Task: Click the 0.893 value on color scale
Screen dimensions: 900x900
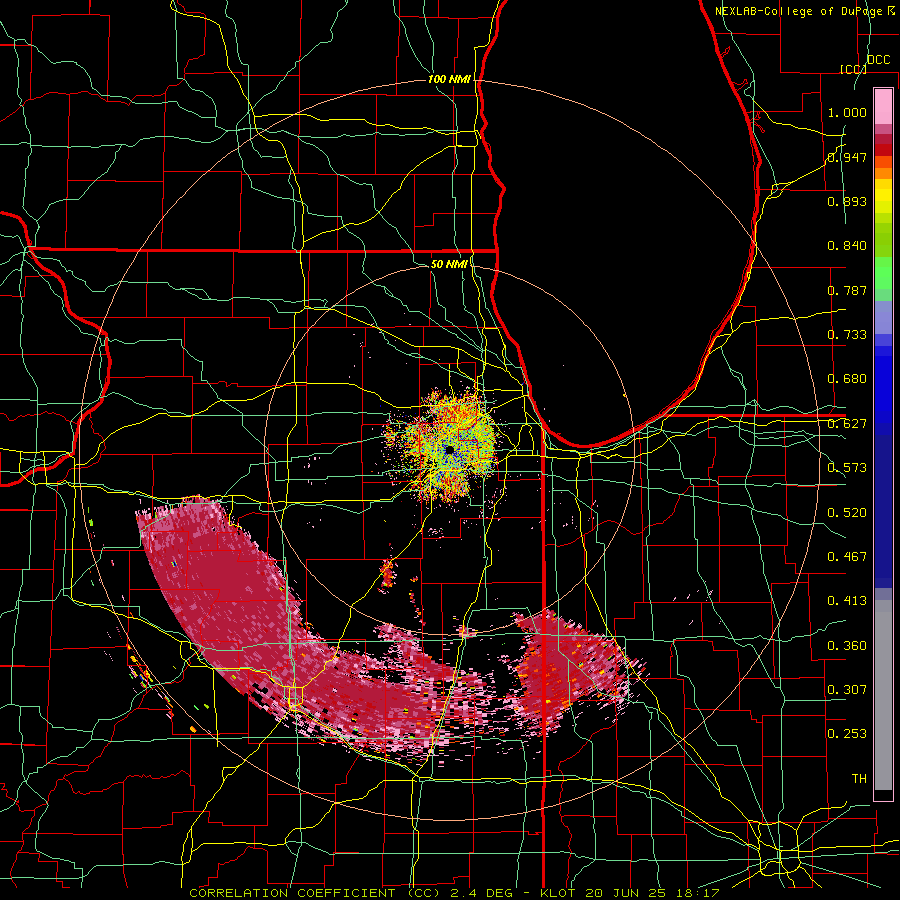Action: coord(847,201)
